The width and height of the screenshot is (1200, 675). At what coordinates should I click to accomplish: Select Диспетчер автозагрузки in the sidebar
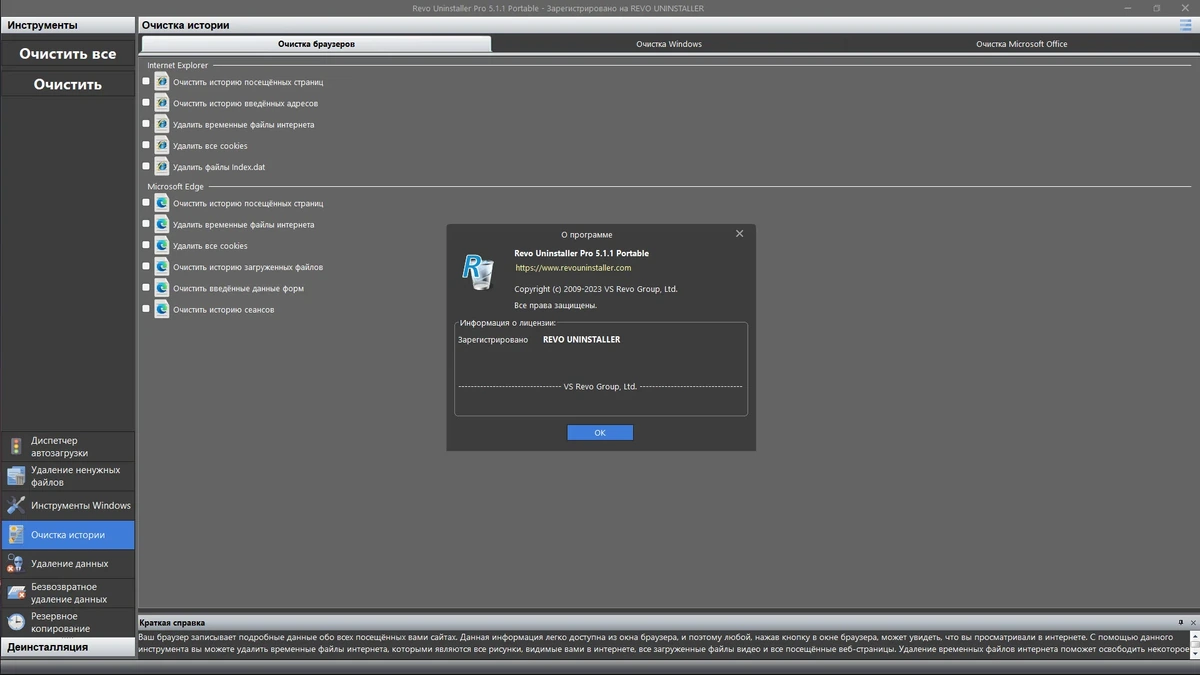[68, 447]
